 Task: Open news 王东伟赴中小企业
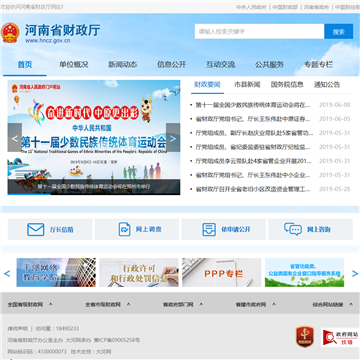click(x=253, y=175)
